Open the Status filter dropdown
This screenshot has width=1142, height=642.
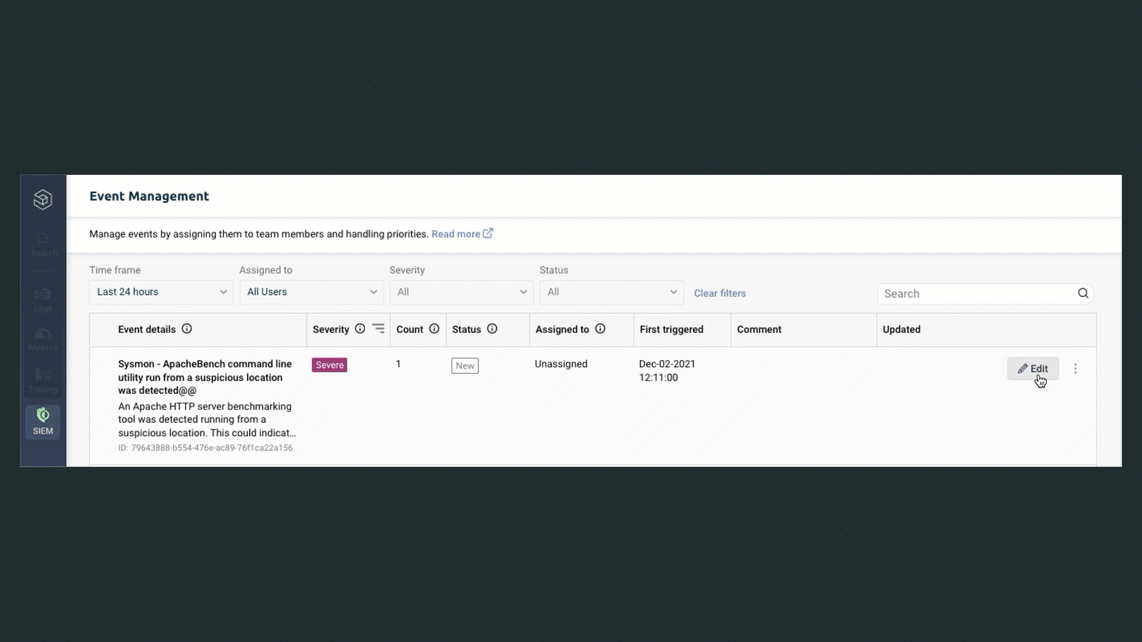coord(611,292)
